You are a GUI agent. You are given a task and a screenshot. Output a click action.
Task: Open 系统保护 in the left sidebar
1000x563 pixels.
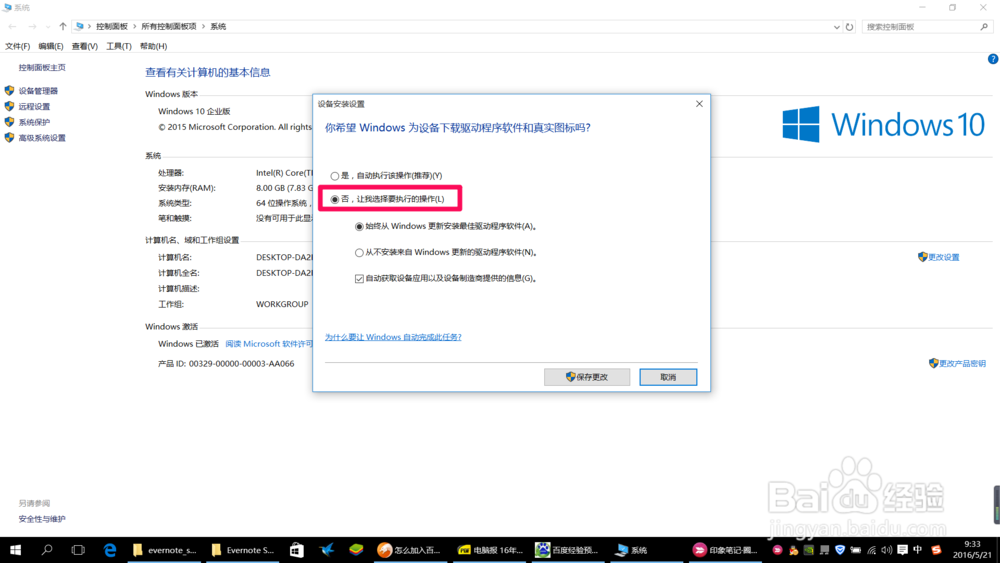pos(34,122)
